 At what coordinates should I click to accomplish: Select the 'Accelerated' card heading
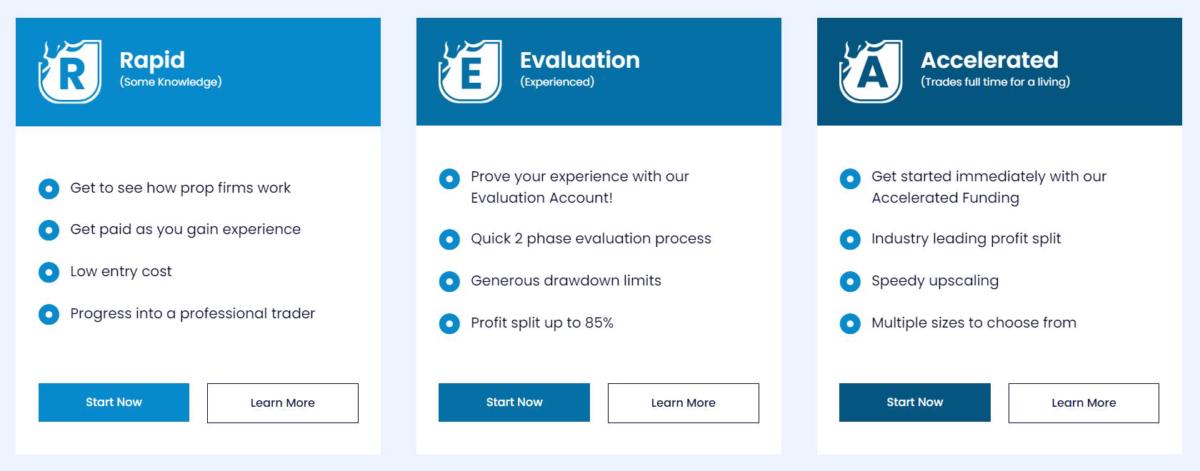click(x=989, y=60)
